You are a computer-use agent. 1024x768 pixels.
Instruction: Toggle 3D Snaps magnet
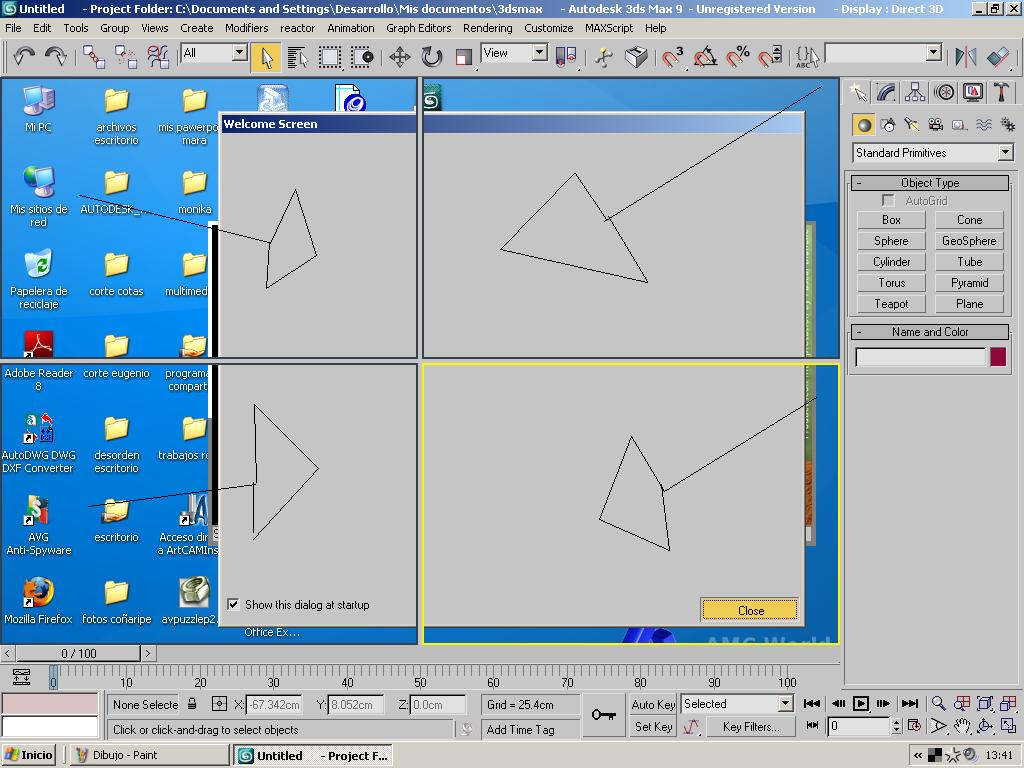[673, 57]
